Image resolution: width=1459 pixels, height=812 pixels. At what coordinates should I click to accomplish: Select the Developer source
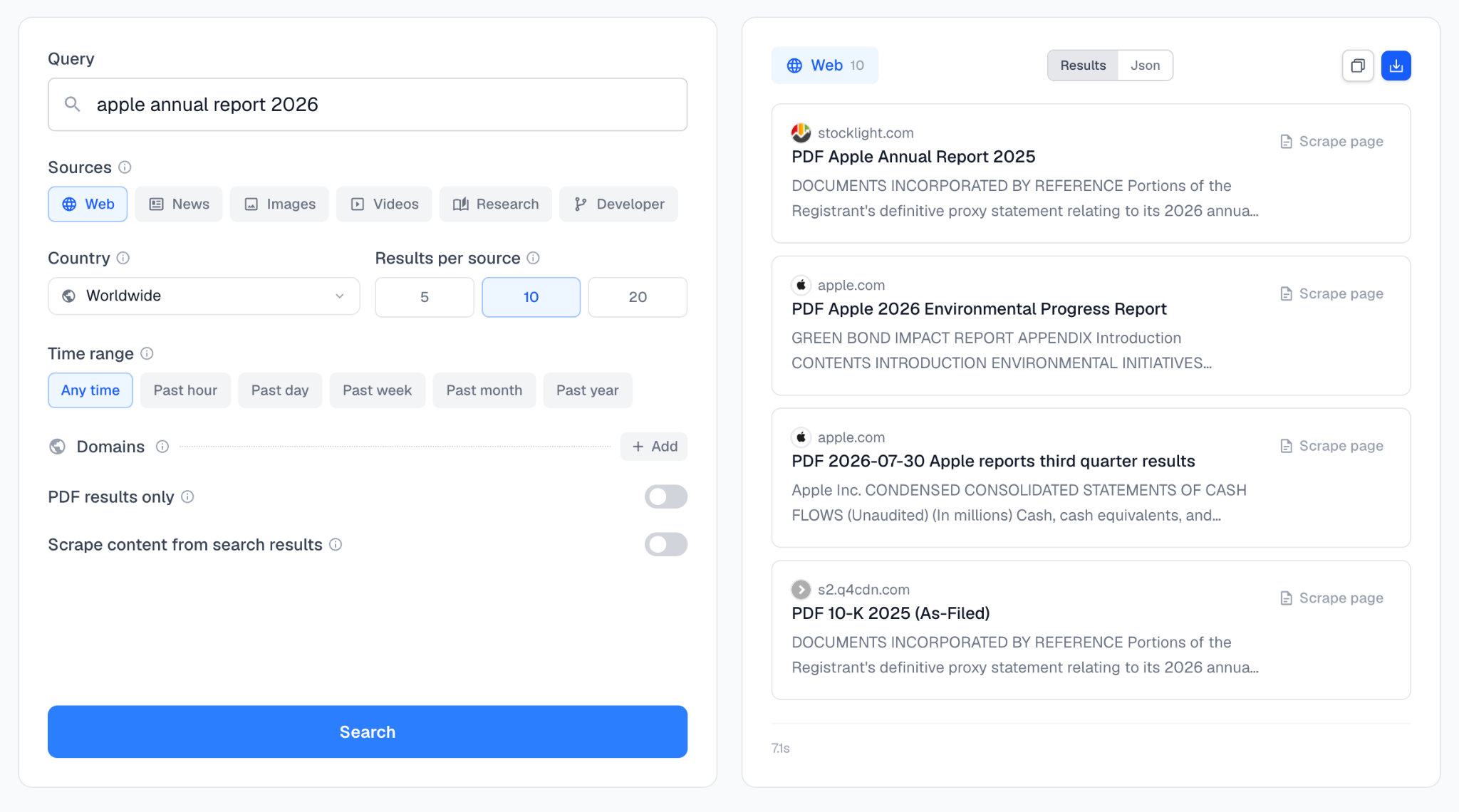618,204
